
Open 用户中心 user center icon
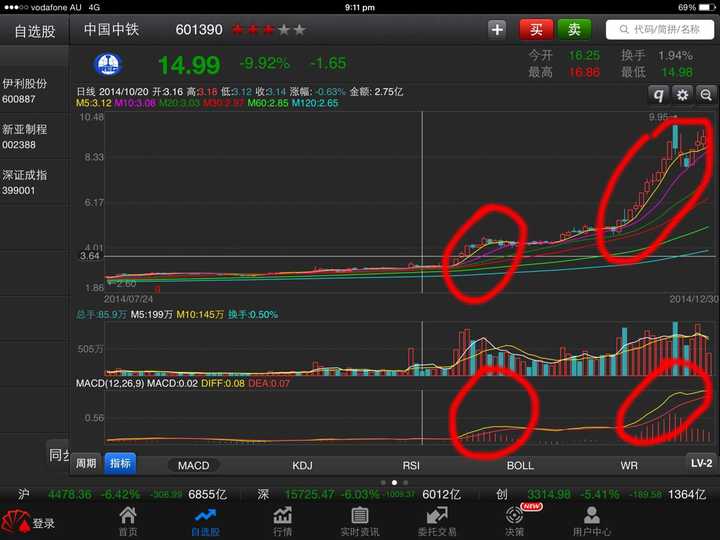(x=591, y=522)
